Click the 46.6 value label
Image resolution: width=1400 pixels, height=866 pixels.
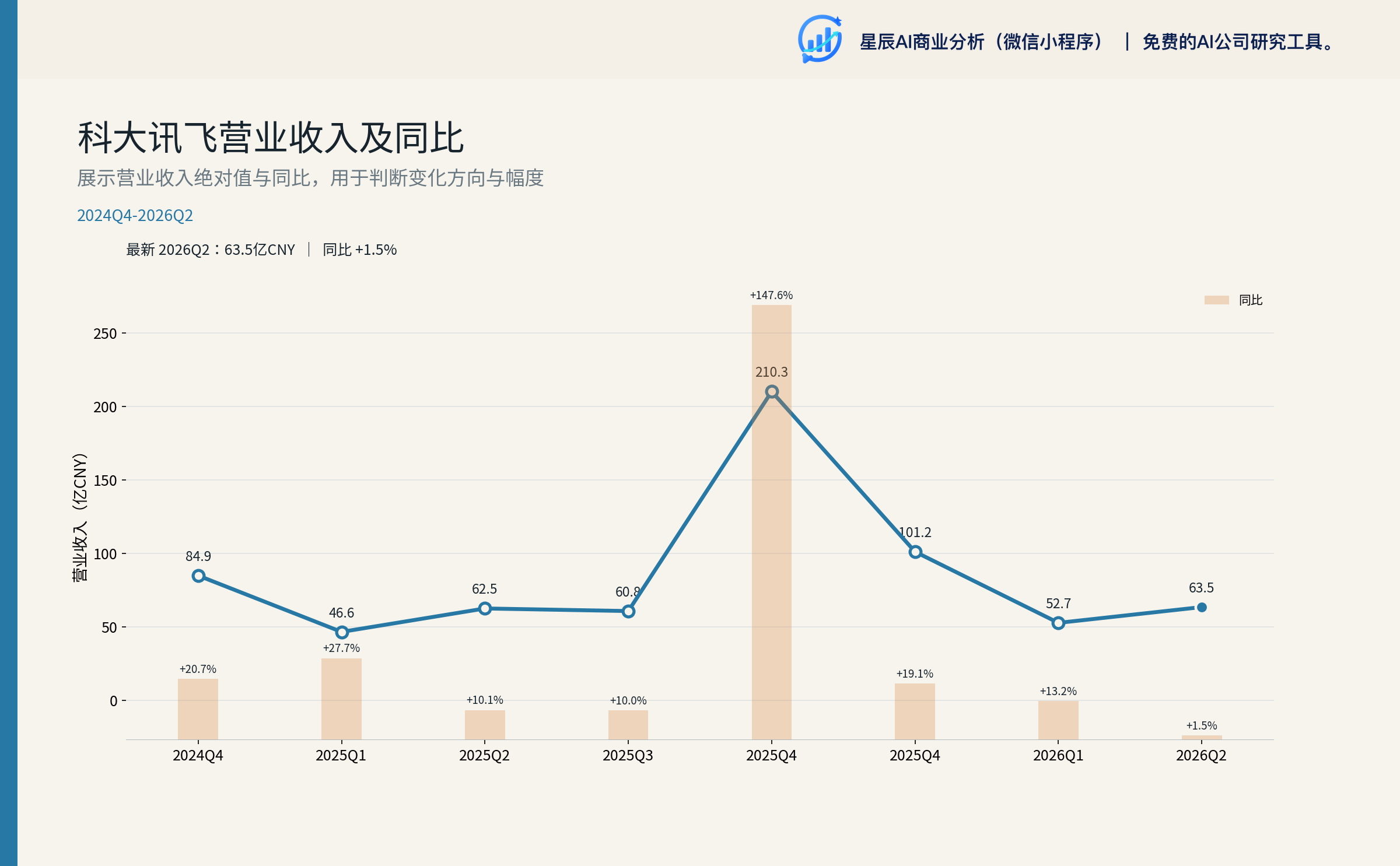click(x=342, y=613)
